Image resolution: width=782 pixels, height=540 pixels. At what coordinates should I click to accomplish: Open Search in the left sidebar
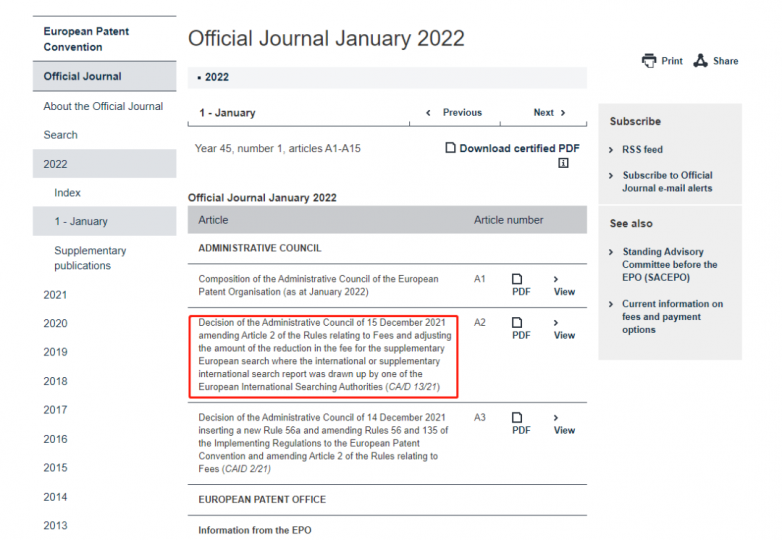pos(60,135)
